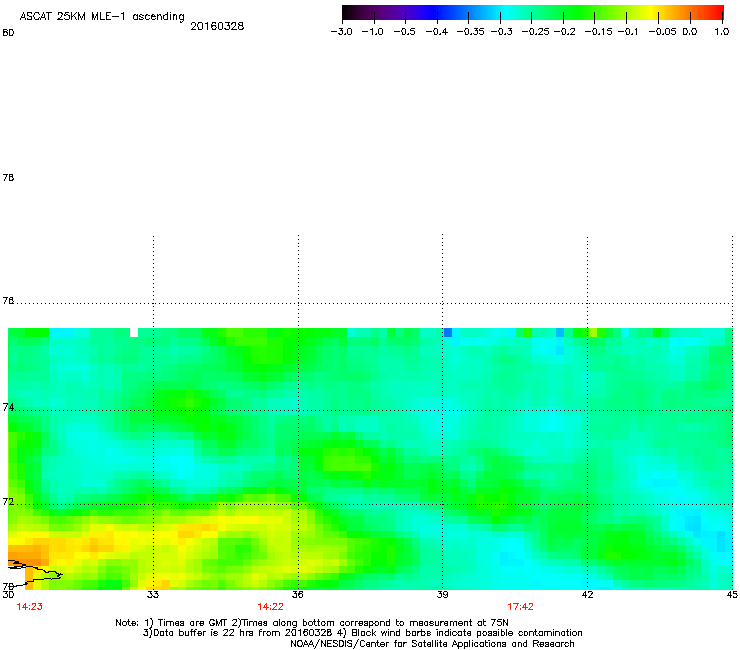
Task: Click the longitude label 39
Action: (x=442, y=595)
